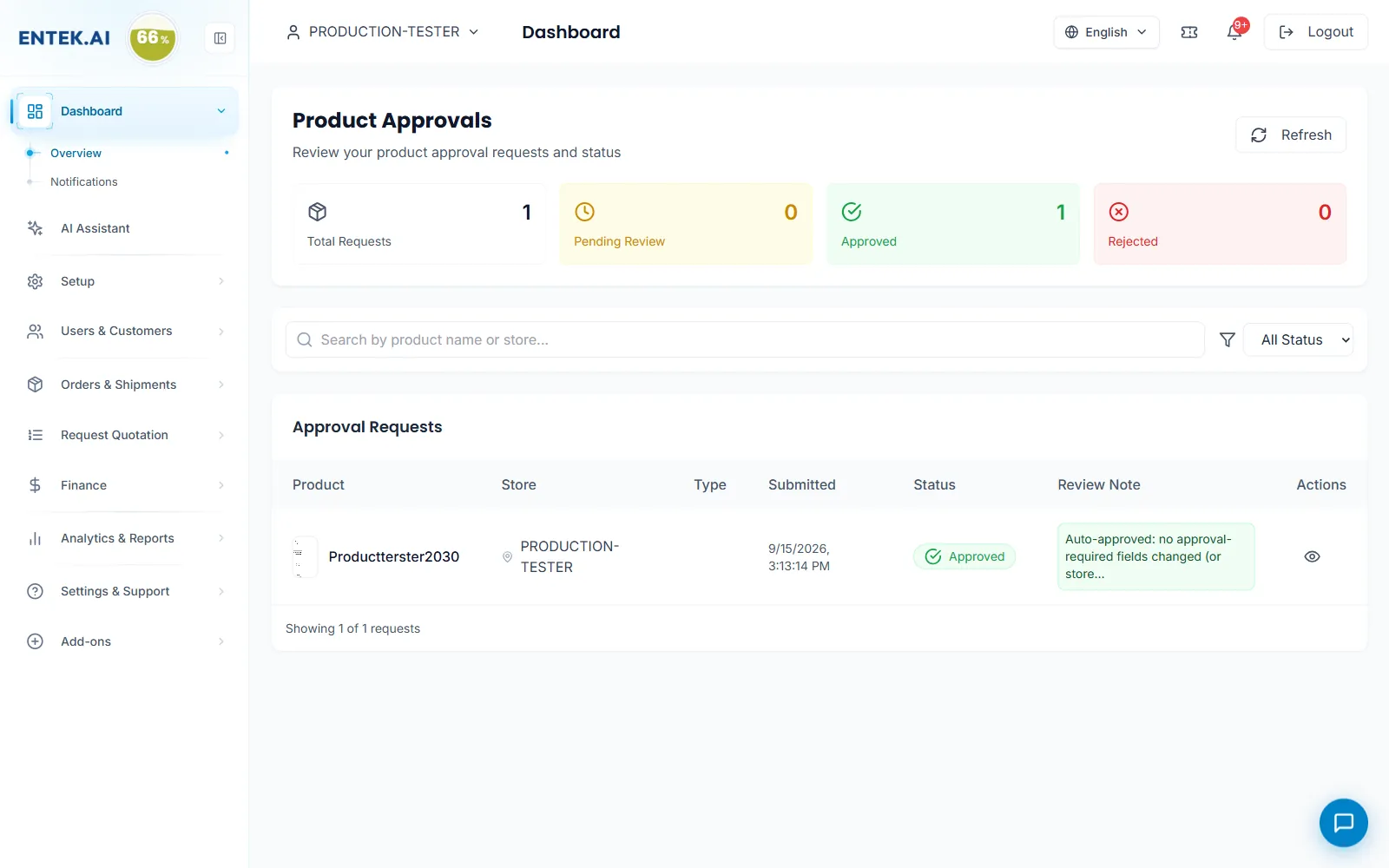Open the notifications bell

(x=1234, y=32)
